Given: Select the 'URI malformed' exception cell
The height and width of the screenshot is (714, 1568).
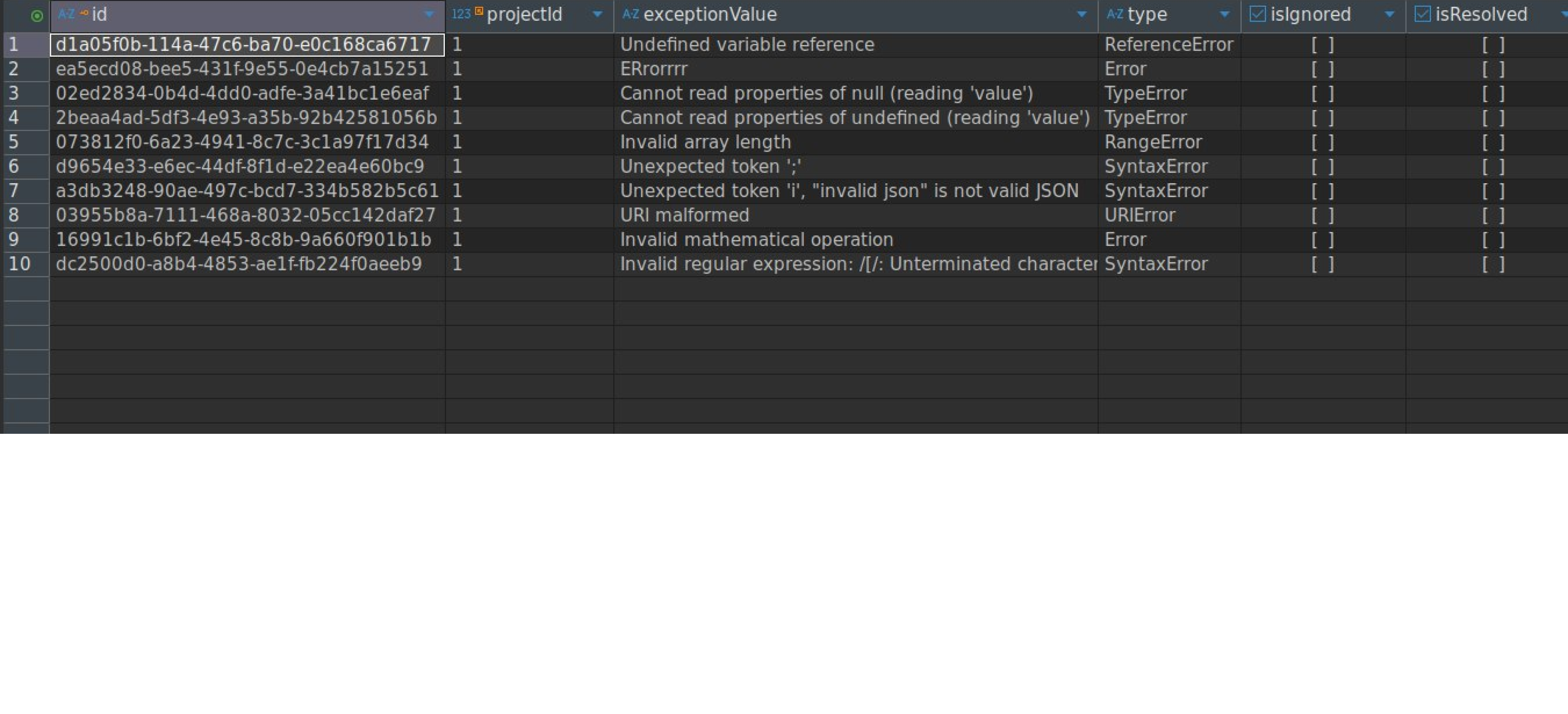Looking at the screenshot, I should (684, 215).
